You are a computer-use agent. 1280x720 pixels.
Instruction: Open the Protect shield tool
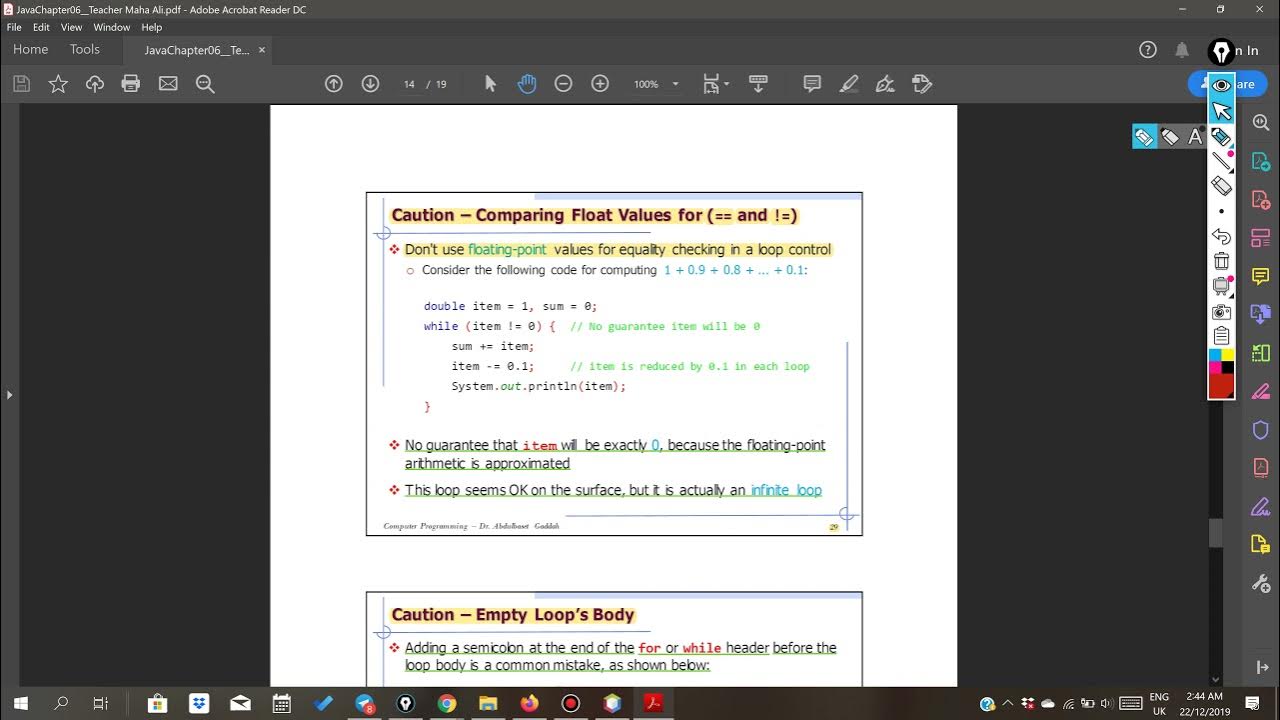1260,430
